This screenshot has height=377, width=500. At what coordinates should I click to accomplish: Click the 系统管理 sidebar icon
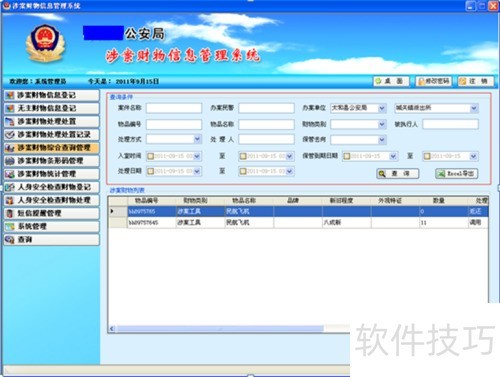click(10, 227)
